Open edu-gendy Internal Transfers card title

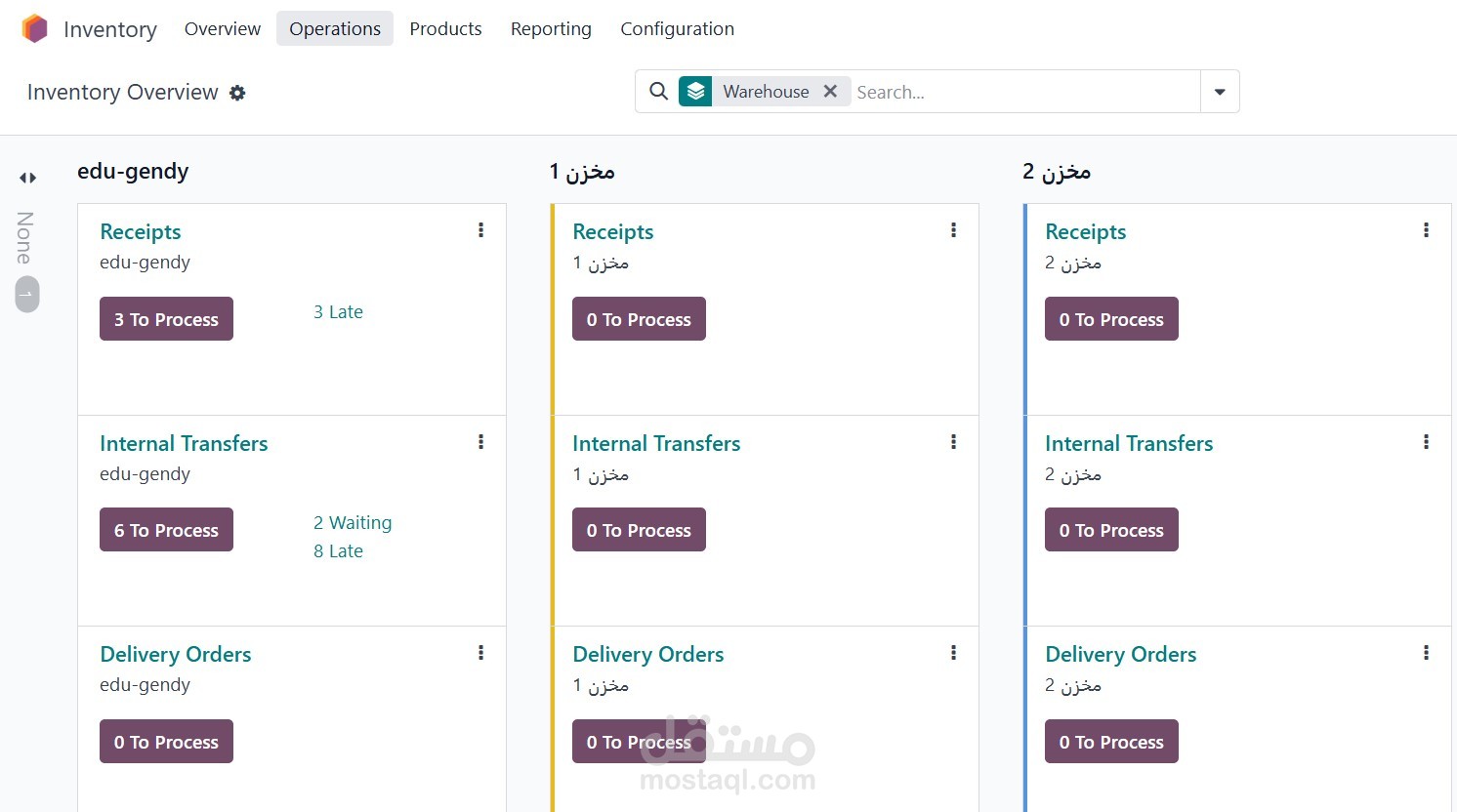(184, 443)
